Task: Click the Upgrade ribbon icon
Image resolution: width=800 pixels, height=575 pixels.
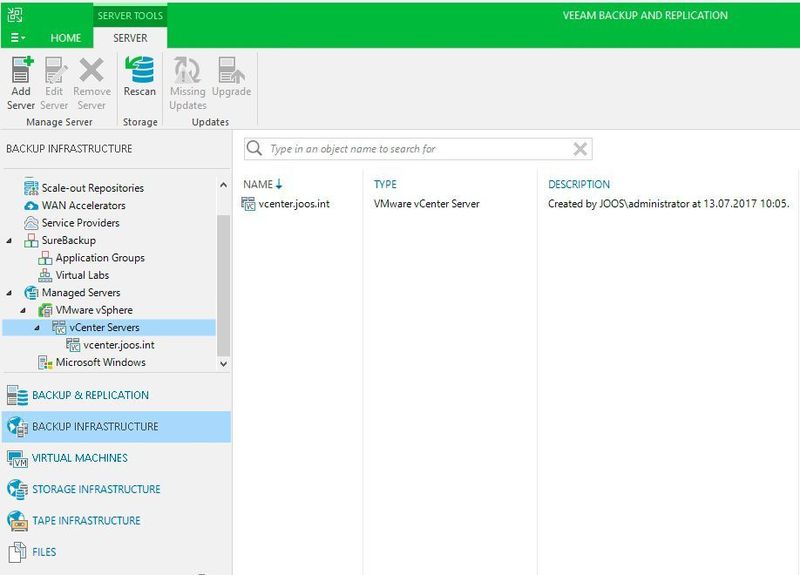Action: [232, 70]
